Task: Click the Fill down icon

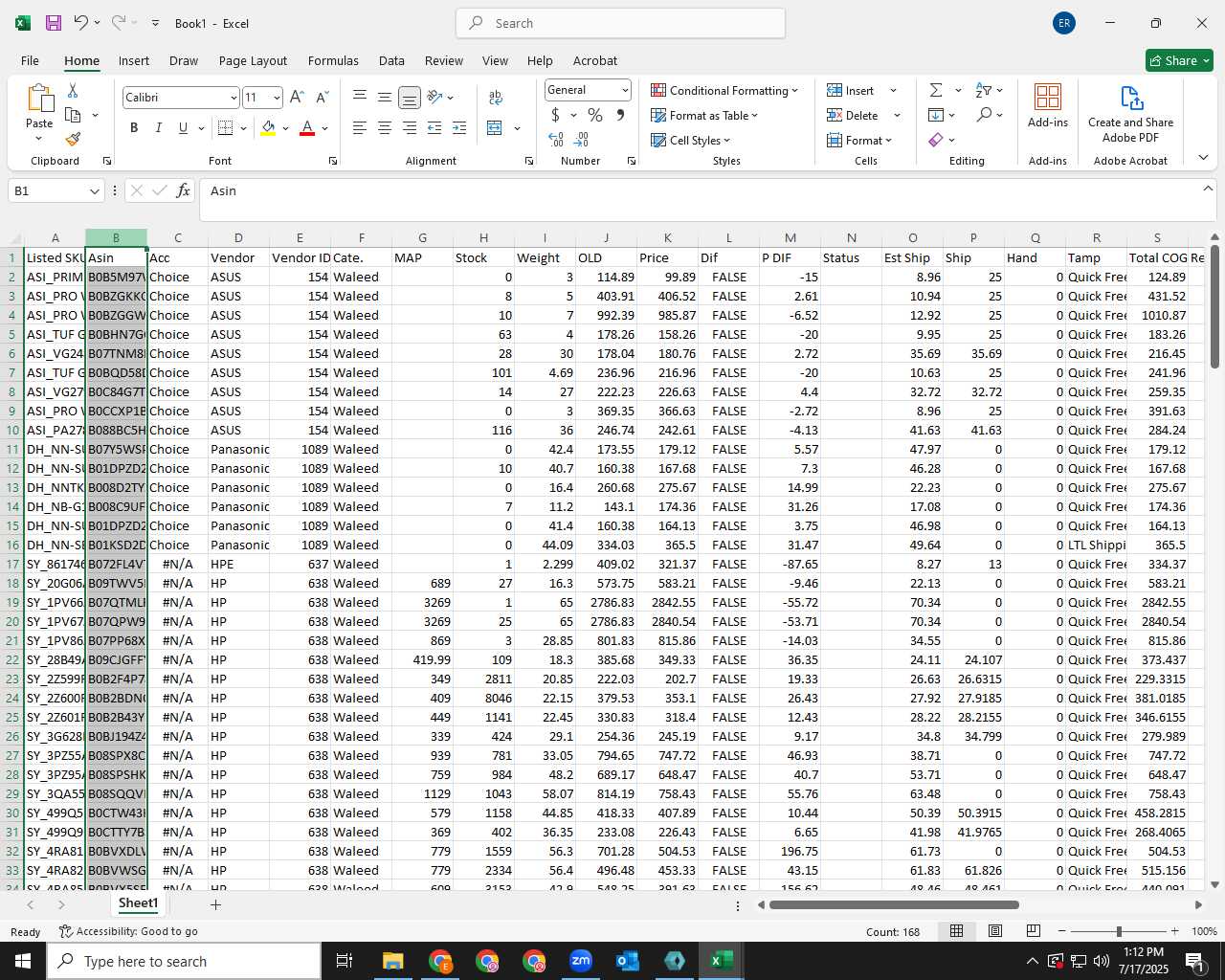Action: coord(936,115)
